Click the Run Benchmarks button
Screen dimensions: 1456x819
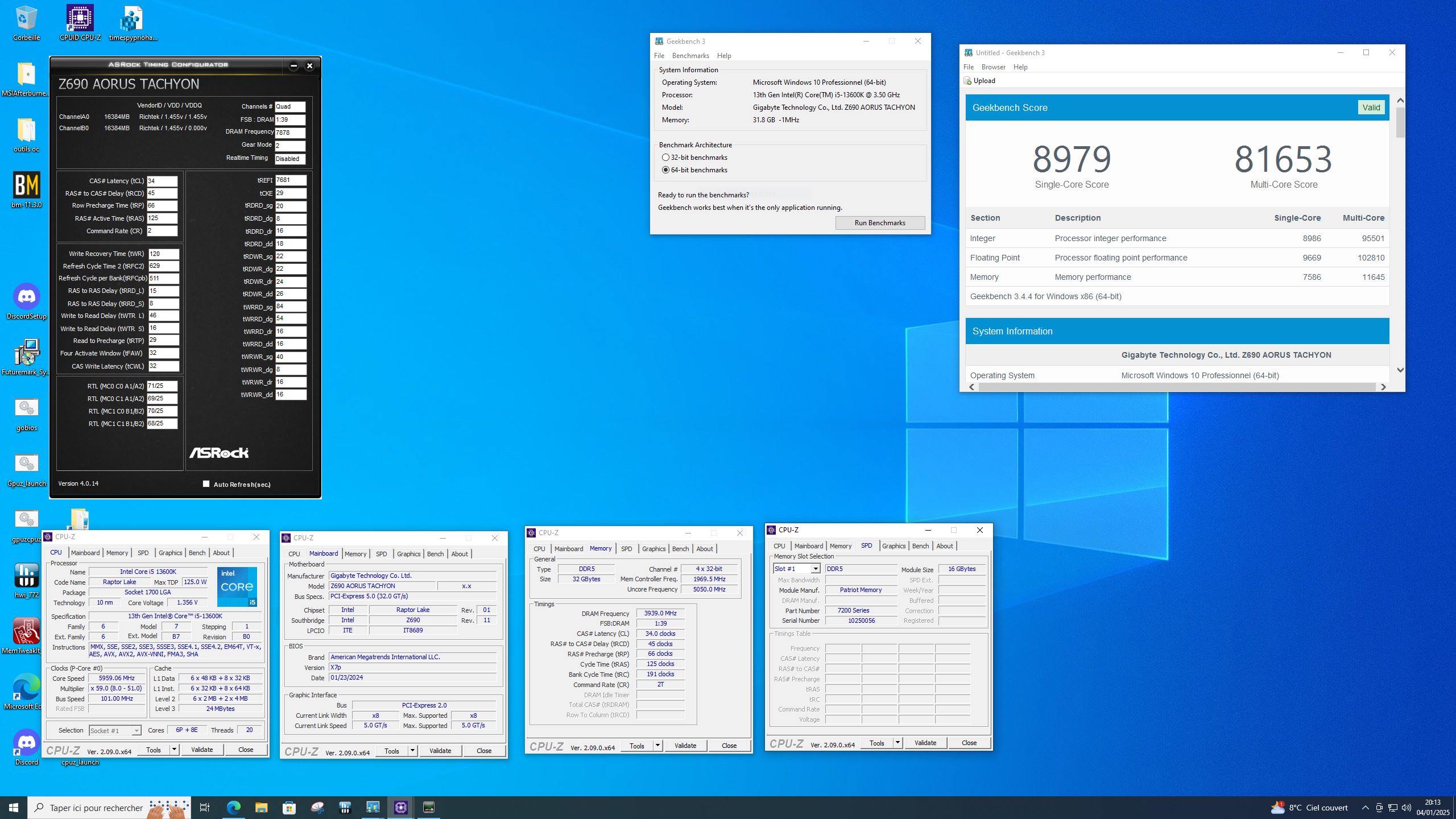[x=880, y=223]
